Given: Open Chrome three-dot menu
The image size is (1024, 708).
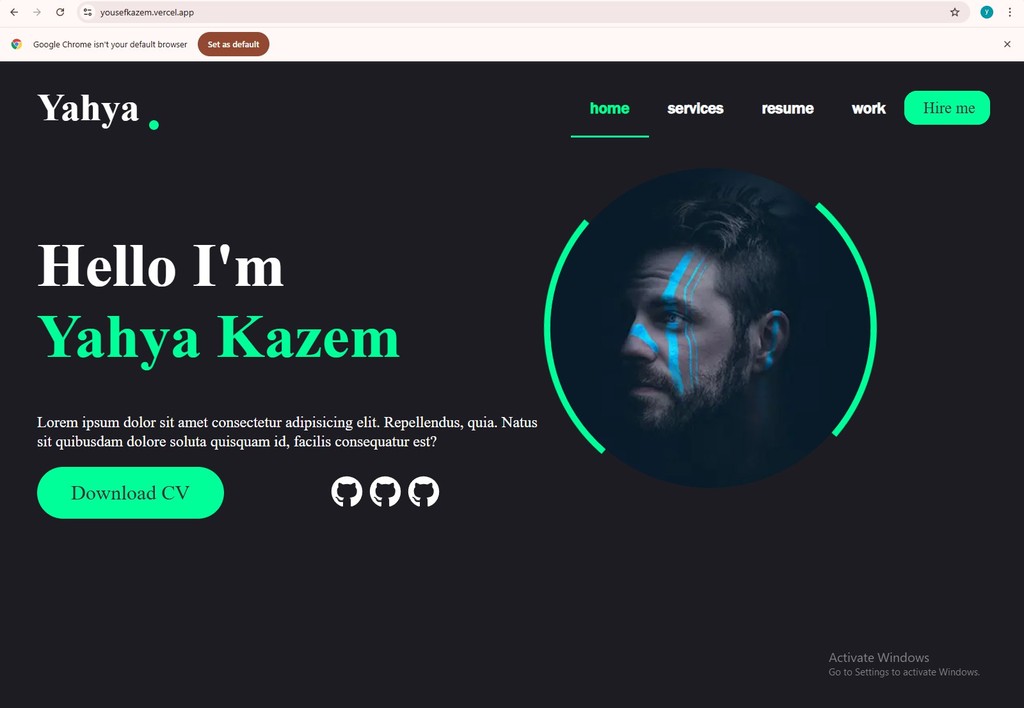Looking at the screenshot, I should (x=1010, y=12).
